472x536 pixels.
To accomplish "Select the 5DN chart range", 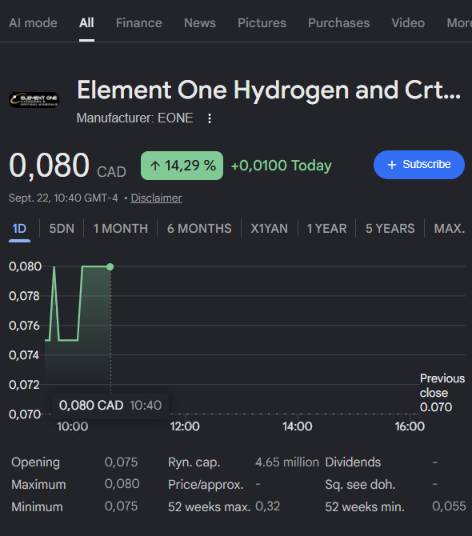I will (62, 228).
